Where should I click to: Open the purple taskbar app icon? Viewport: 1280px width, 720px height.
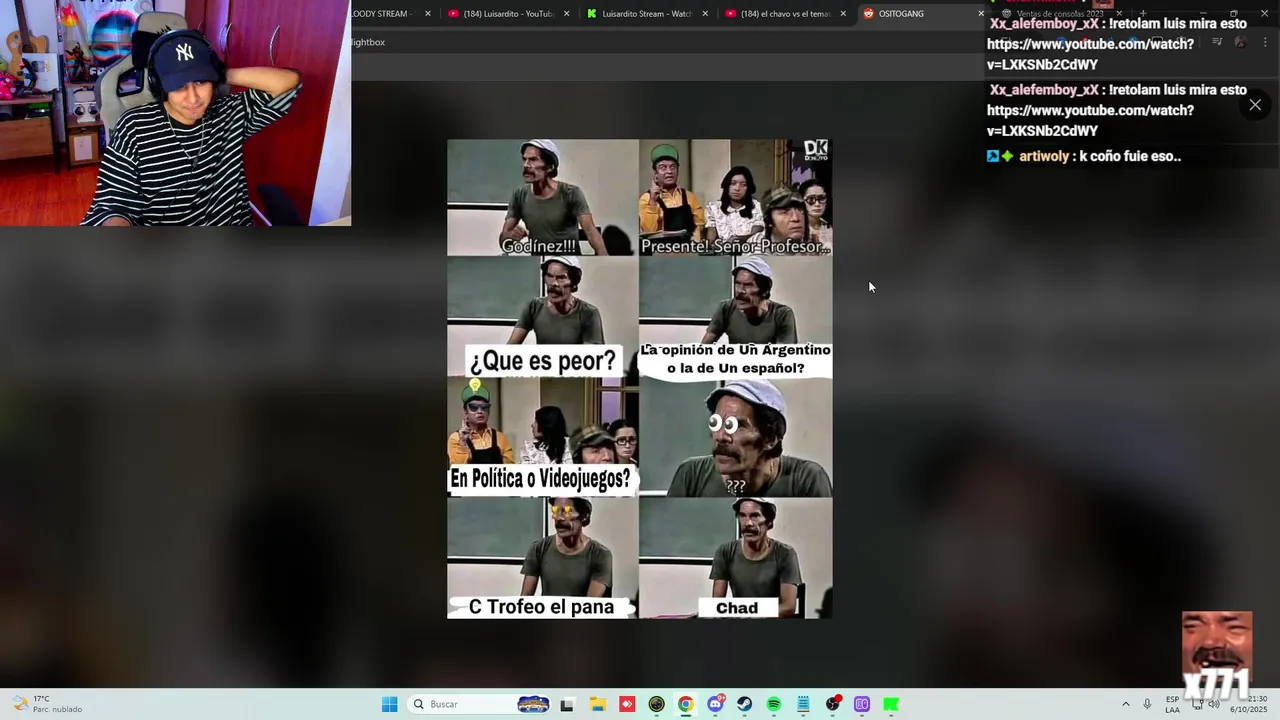pos(862,704)
